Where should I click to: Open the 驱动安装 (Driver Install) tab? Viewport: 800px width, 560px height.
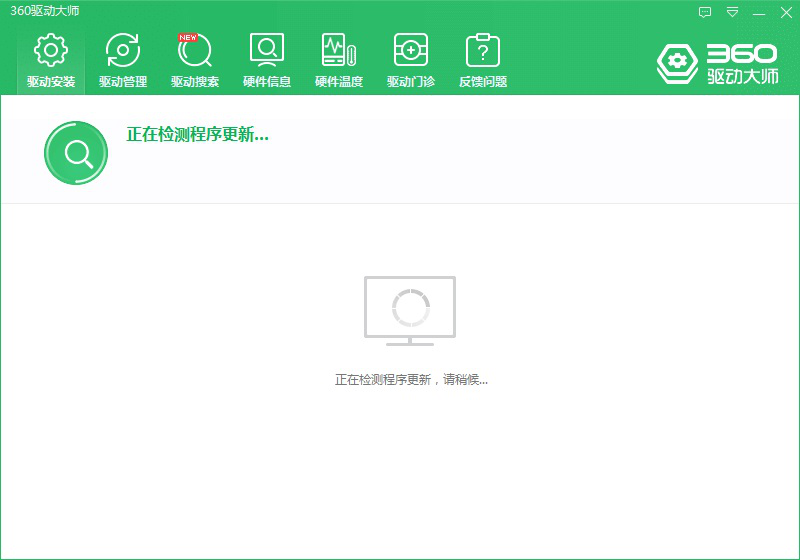point(51,60)
